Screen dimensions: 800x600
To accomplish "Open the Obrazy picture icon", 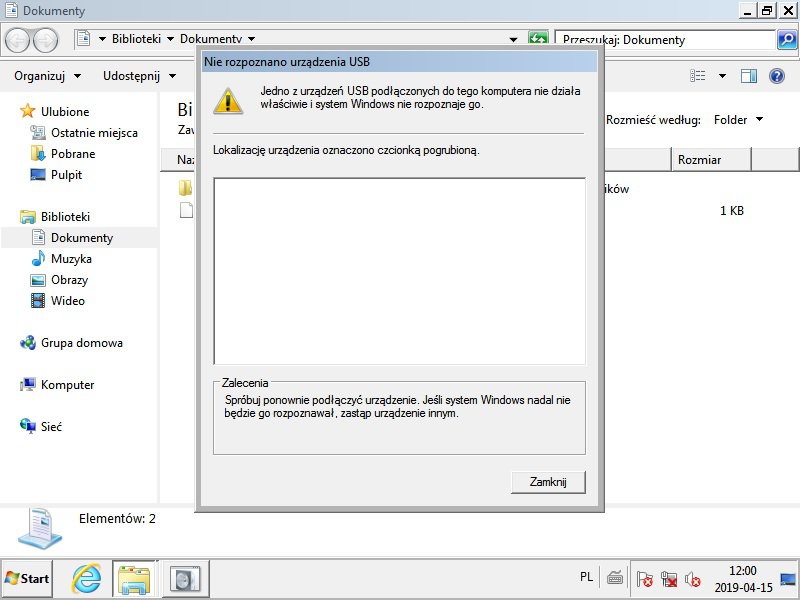I will [x=38, y=280].
